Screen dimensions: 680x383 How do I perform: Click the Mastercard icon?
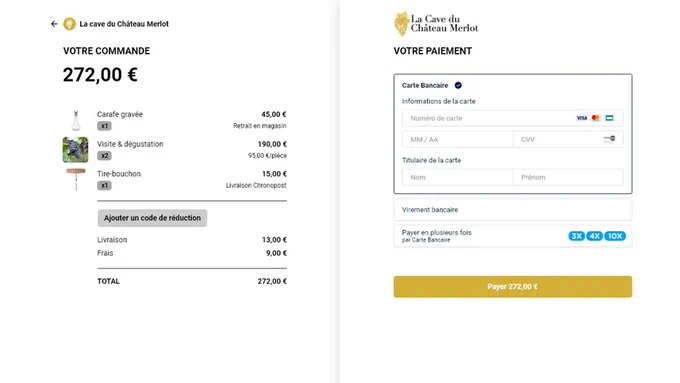click(x=595, y=118)
